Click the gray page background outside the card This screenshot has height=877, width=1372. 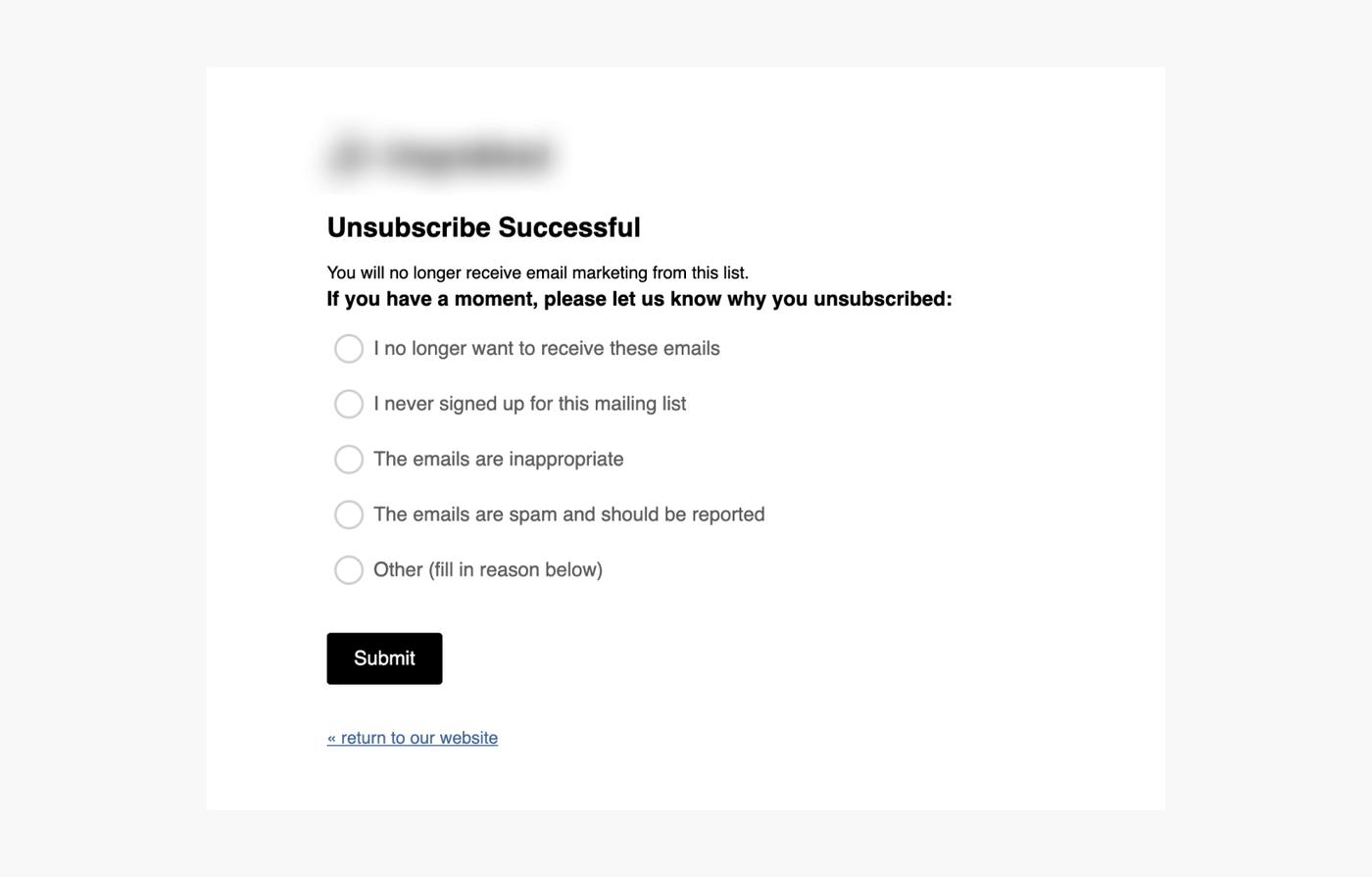[x=98, y=441]
